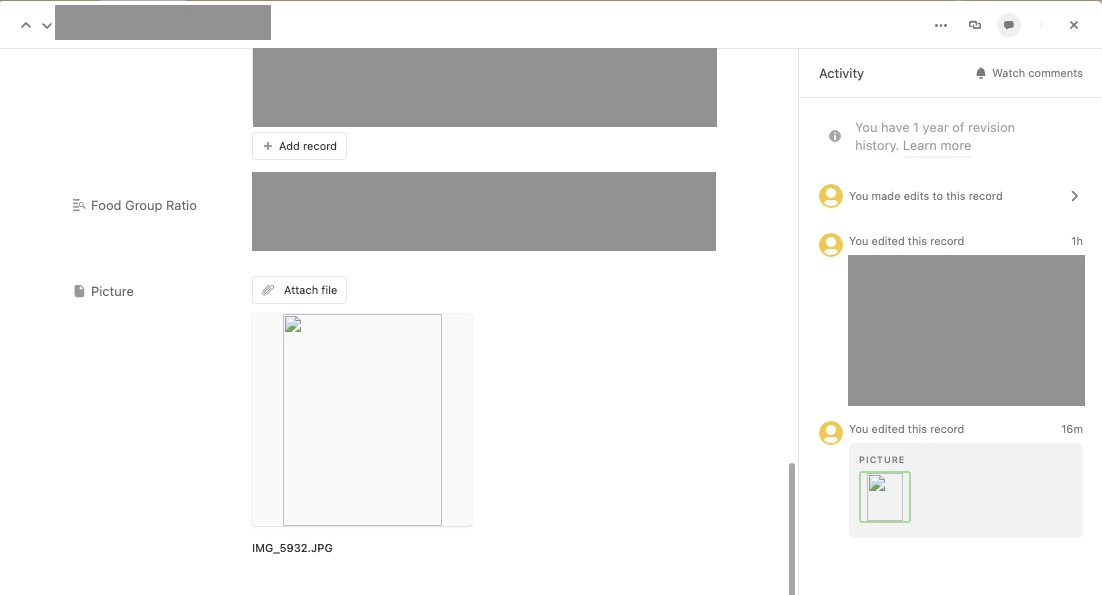
Task: Go to the next record with down arrow
Action: 47,25
